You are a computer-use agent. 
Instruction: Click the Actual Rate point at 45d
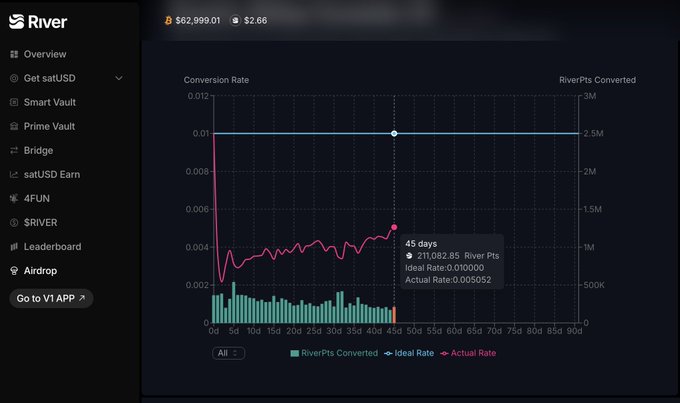click(x=394, y=227)
